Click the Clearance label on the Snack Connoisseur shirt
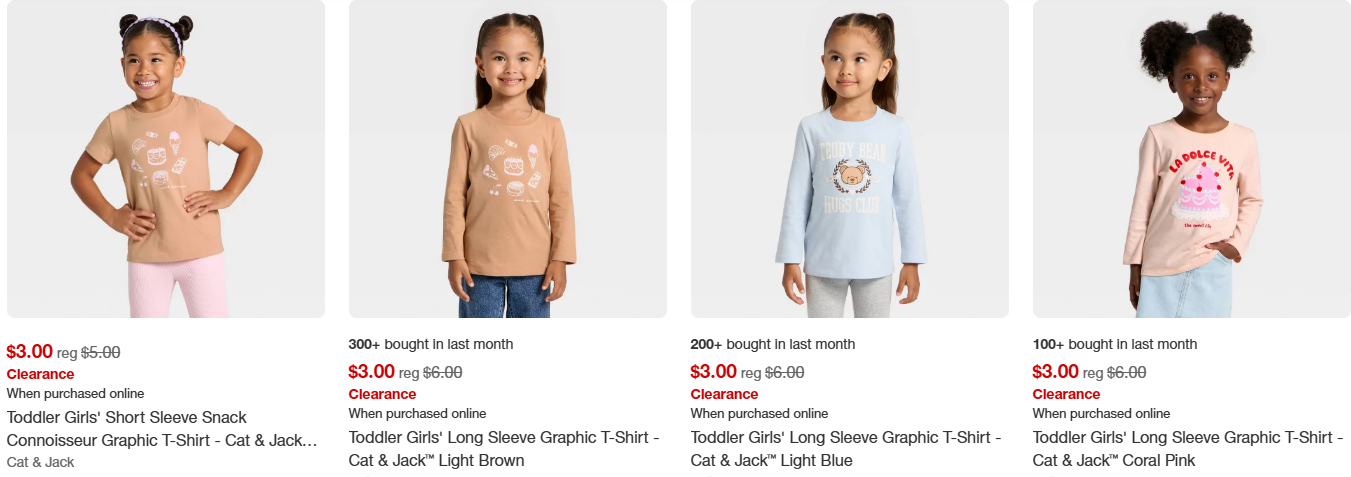1351x477 pixels. [41, 374]
